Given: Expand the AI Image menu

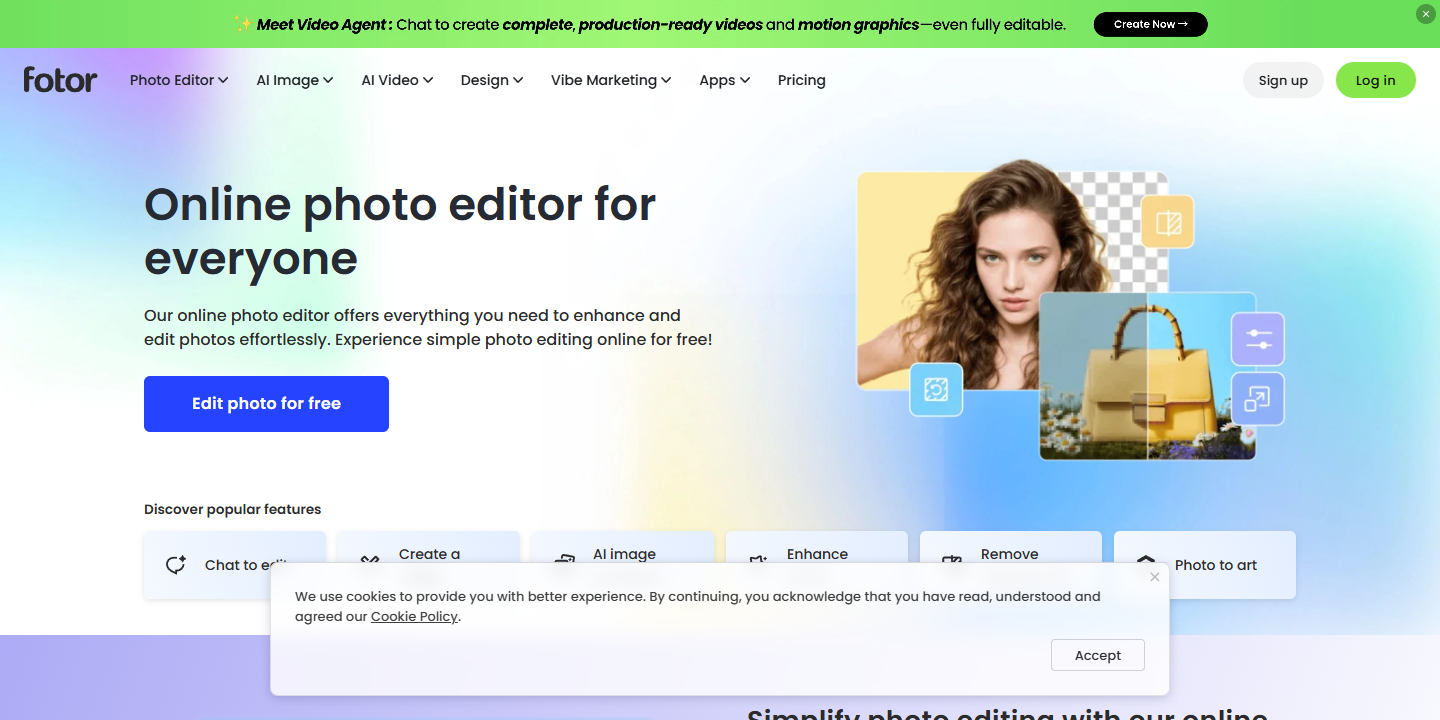Looking at the screenshot, I should (x=295, y=80).
